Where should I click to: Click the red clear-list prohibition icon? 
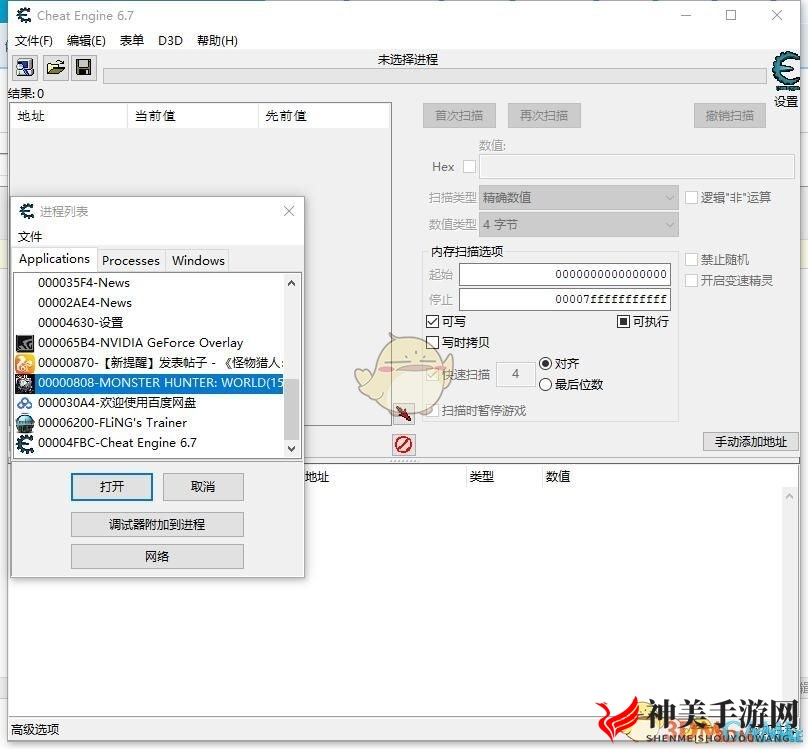[403, 445]
